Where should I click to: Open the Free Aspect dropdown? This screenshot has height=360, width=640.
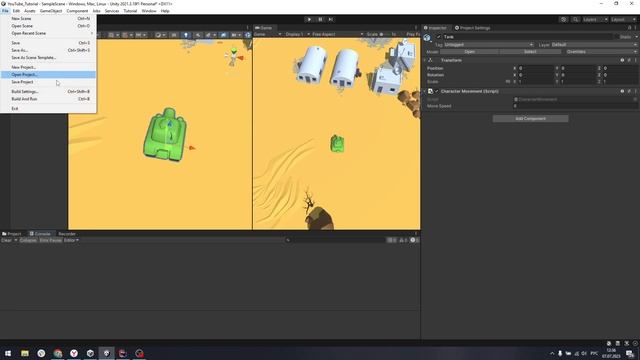[338, 34]
